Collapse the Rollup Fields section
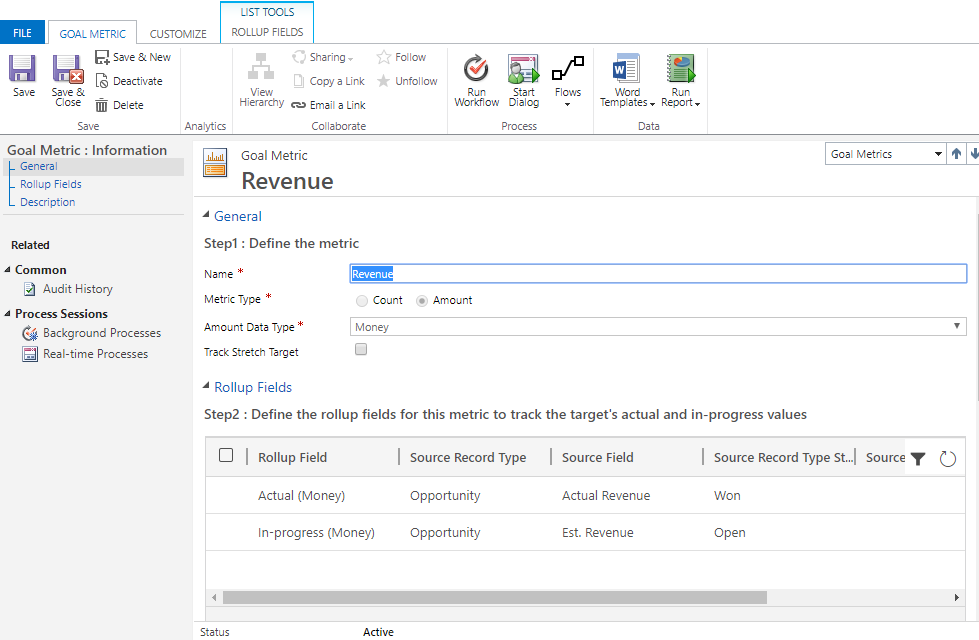 click(206, 386)
